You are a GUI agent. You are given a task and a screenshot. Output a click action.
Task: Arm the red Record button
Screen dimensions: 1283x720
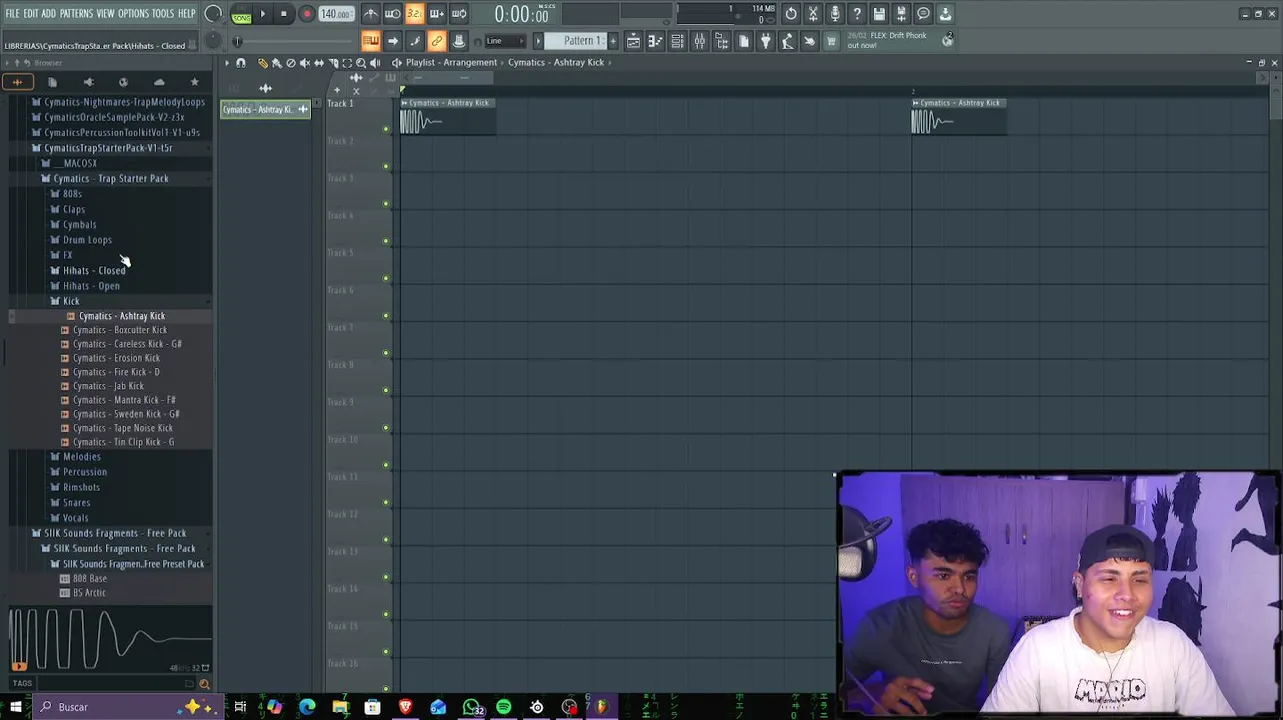307,14
